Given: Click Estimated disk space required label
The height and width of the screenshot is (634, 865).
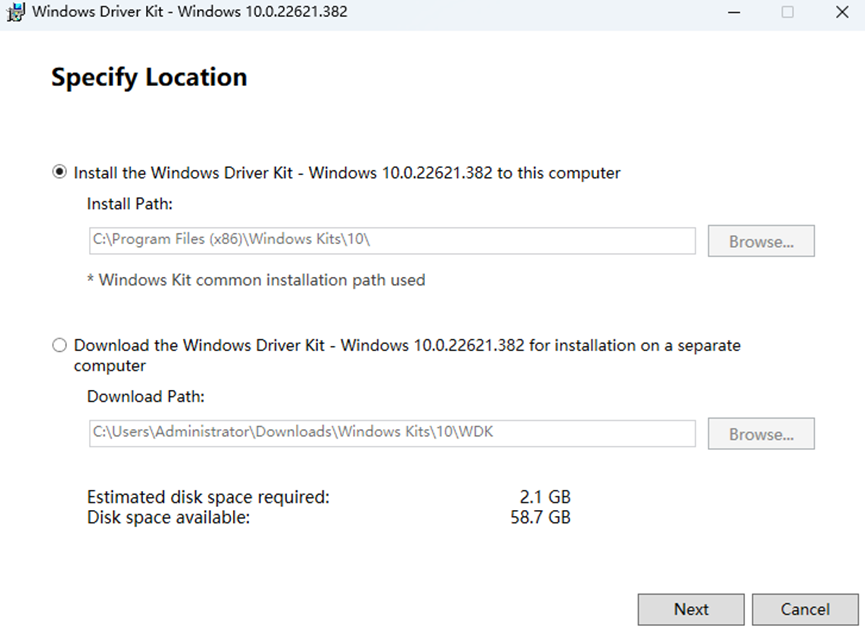Looking at the screenshot, I should tap(208, 497).
